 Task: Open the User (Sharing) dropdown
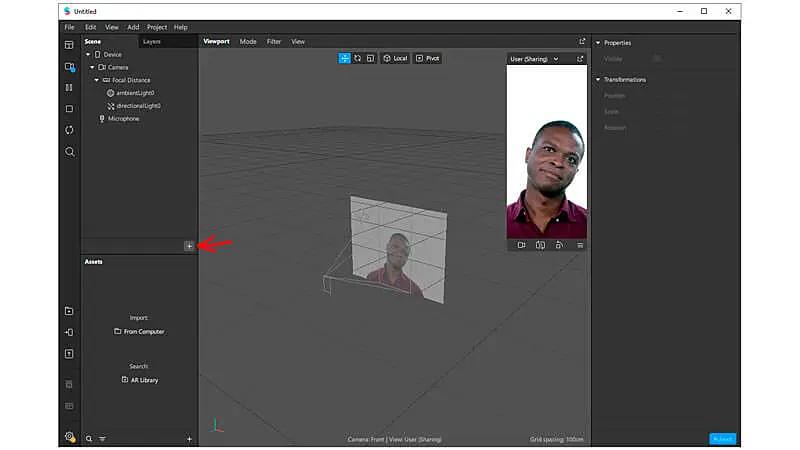(536, 59)
